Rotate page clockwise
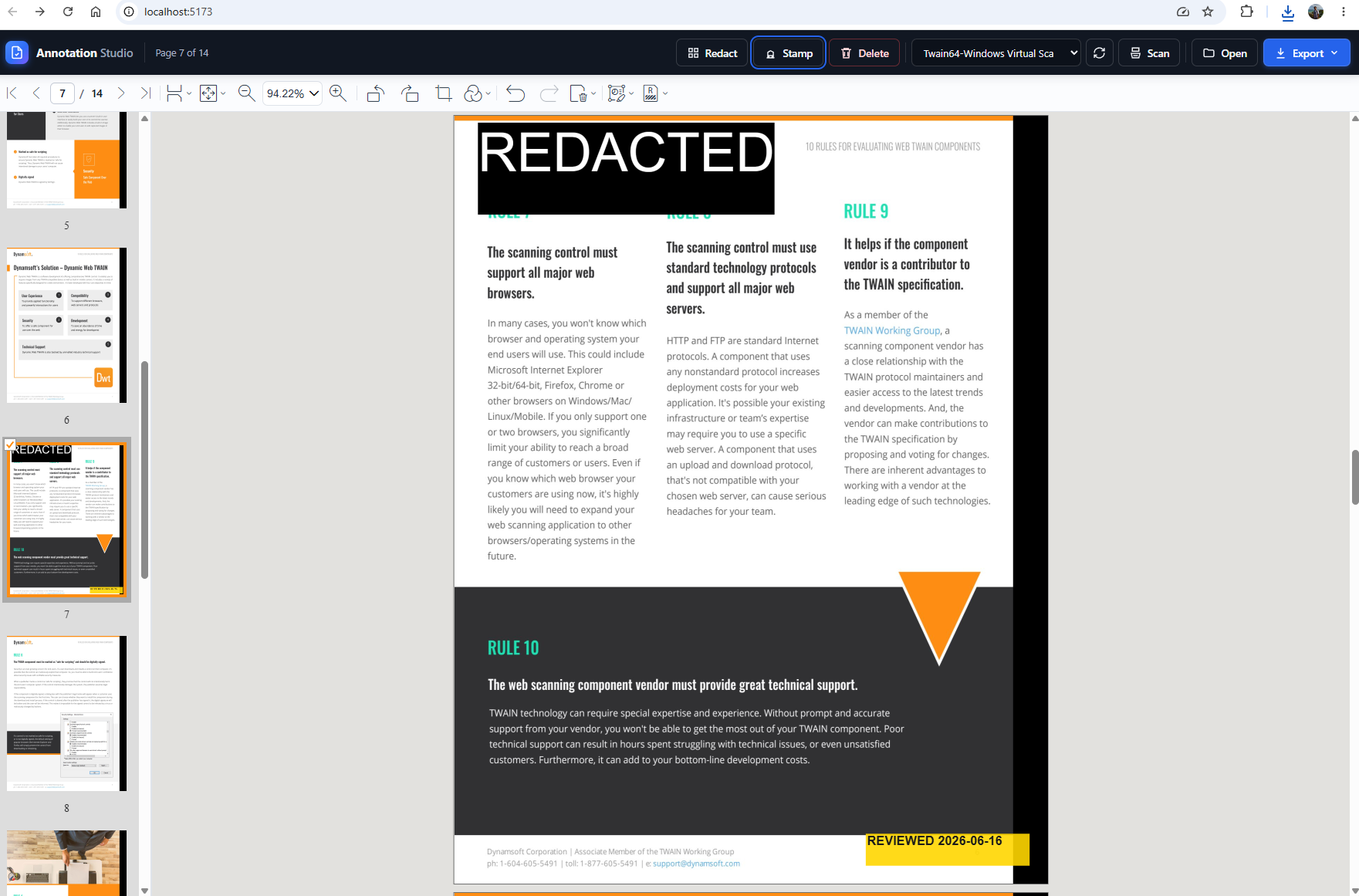1359x896 pixels. click(410, 93)
